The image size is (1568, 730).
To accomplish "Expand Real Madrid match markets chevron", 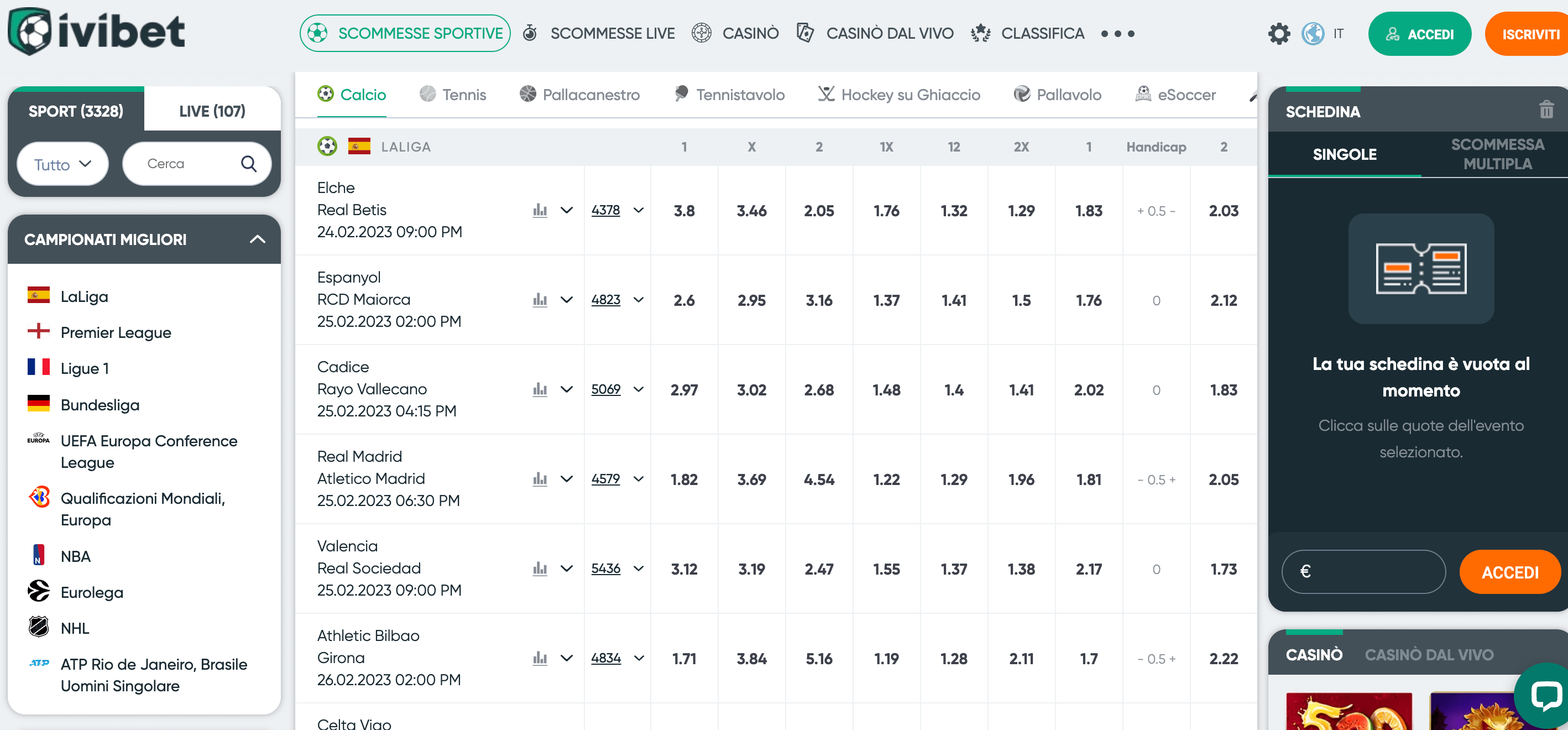I will (567, 478).
